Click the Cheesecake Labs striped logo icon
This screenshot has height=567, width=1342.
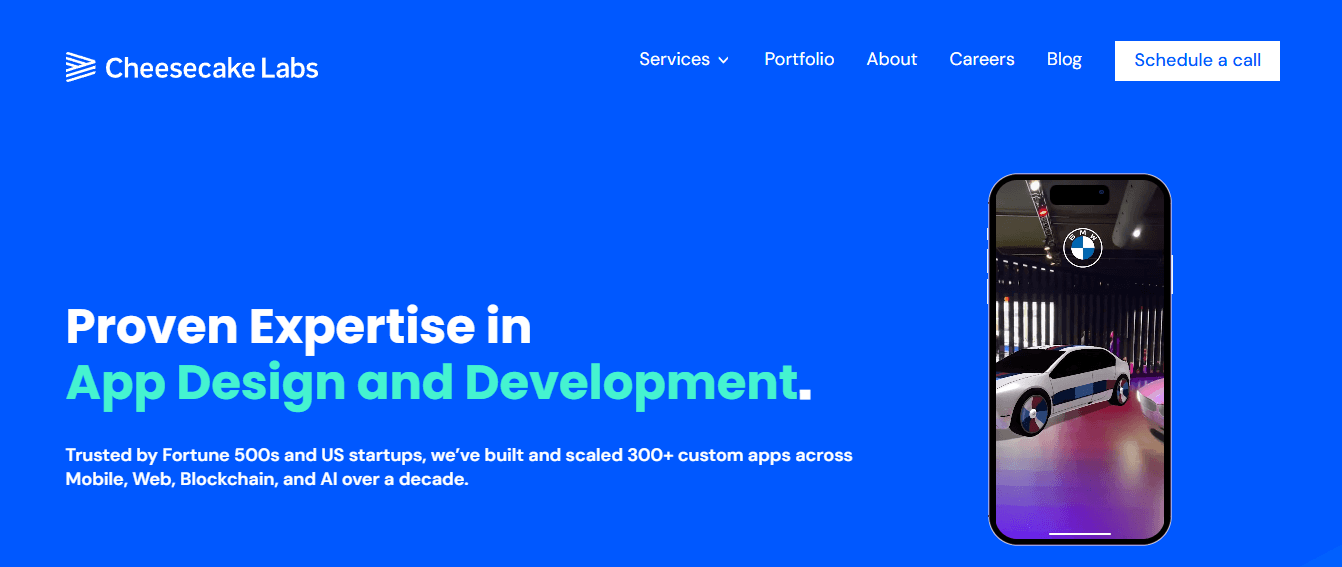[x=80, y=67]
